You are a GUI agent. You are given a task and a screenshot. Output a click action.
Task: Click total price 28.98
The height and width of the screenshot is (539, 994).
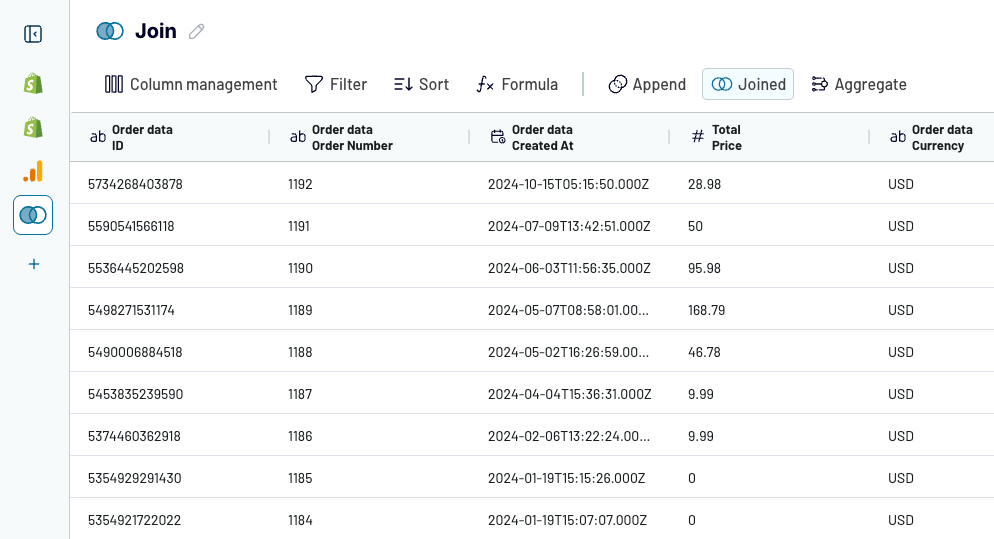(x=704, y=184)
